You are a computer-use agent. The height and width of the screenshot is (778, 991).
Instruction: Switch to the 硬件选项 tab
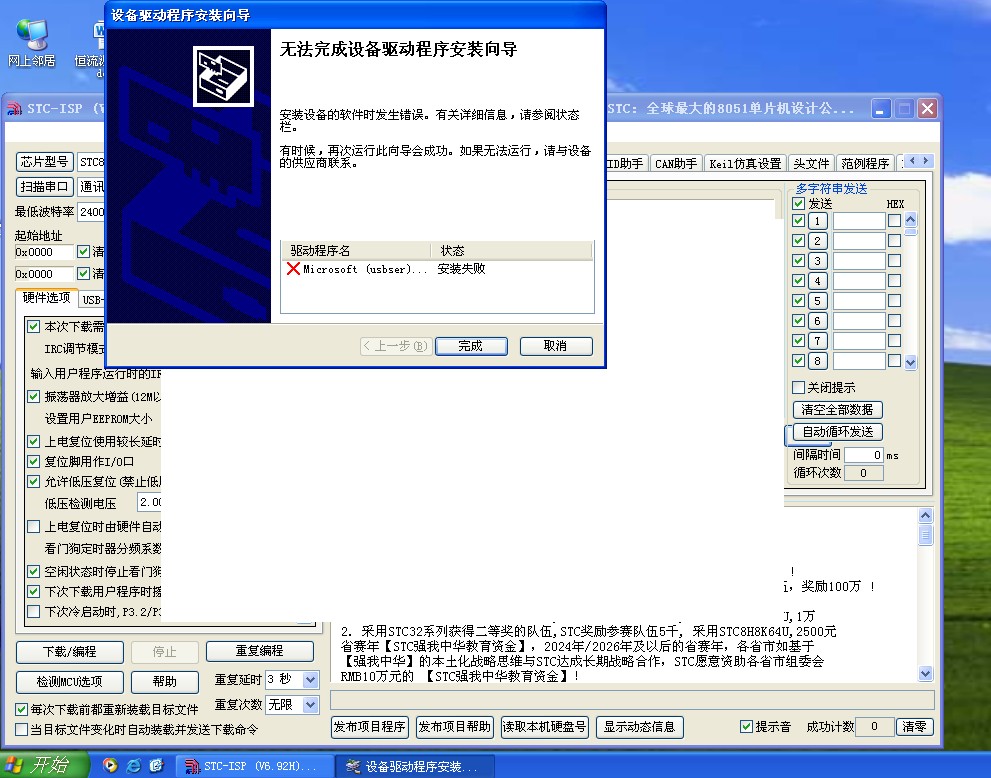tap(46, 298)
